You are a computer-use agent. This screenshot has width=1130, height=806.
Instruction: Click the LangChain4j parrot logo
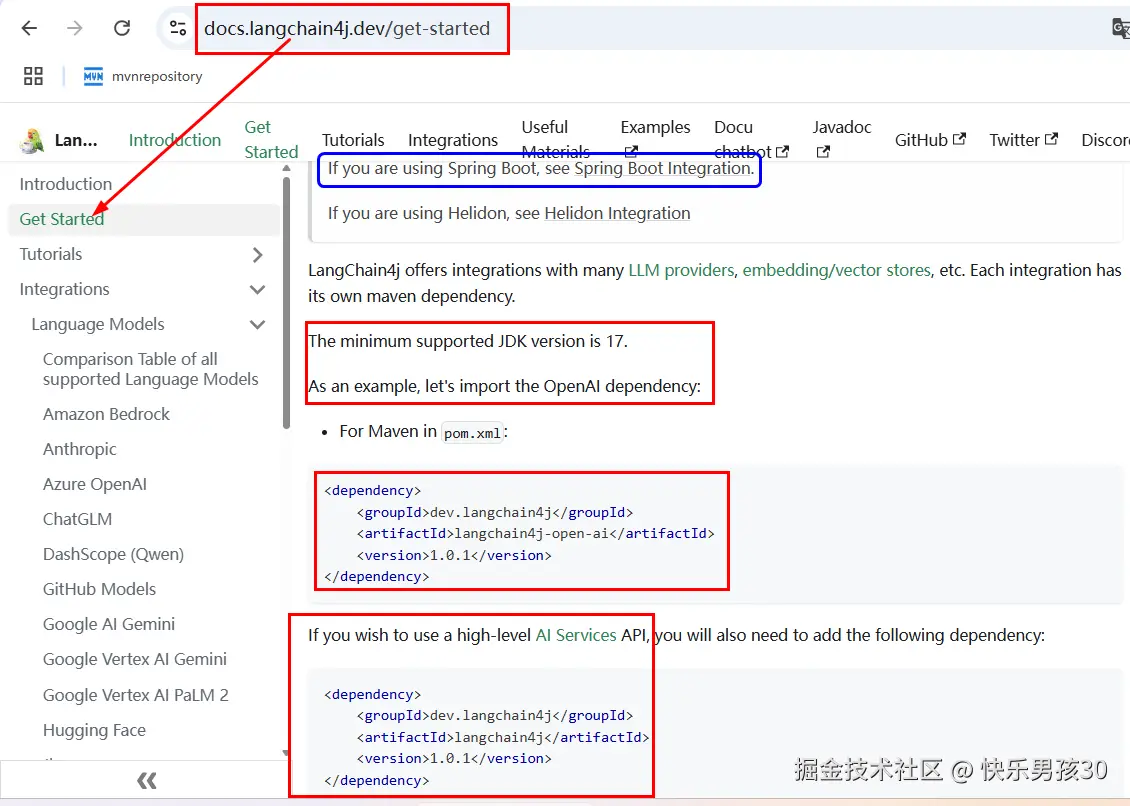[31, 140]
